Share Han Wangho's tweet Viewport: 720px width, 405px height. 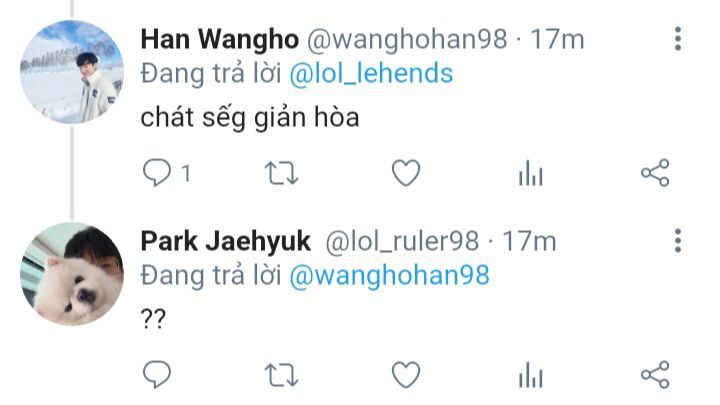[x=655, y=173]
